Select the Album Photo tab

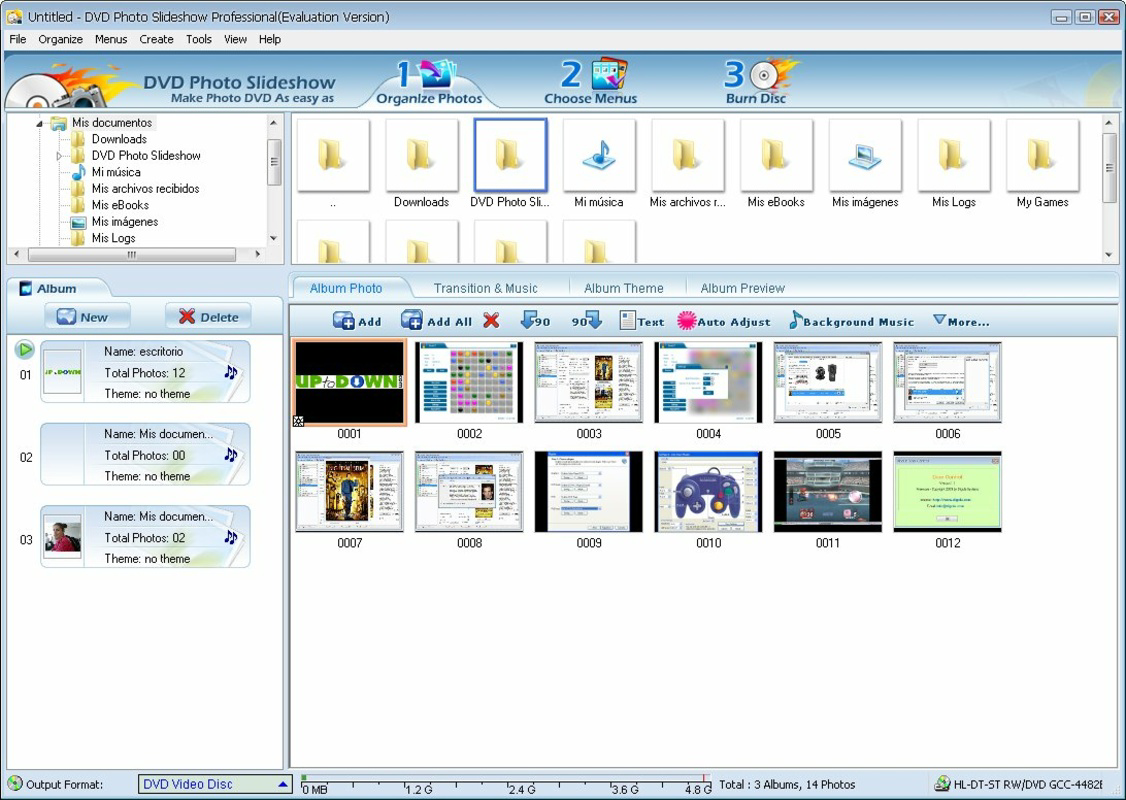(x=346, y=288)
